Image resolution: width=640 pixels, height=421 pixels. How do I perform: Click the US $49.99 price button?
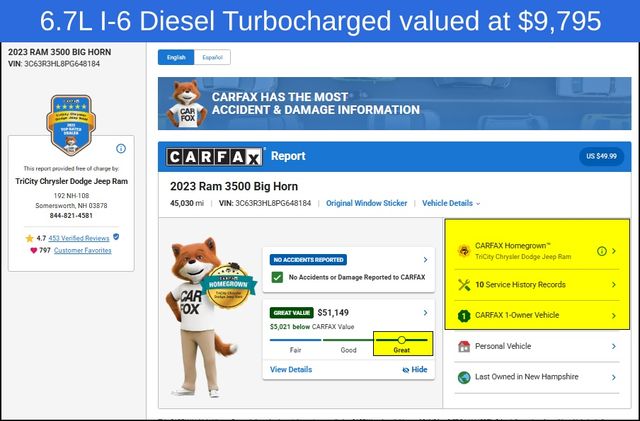coord(601,156)
